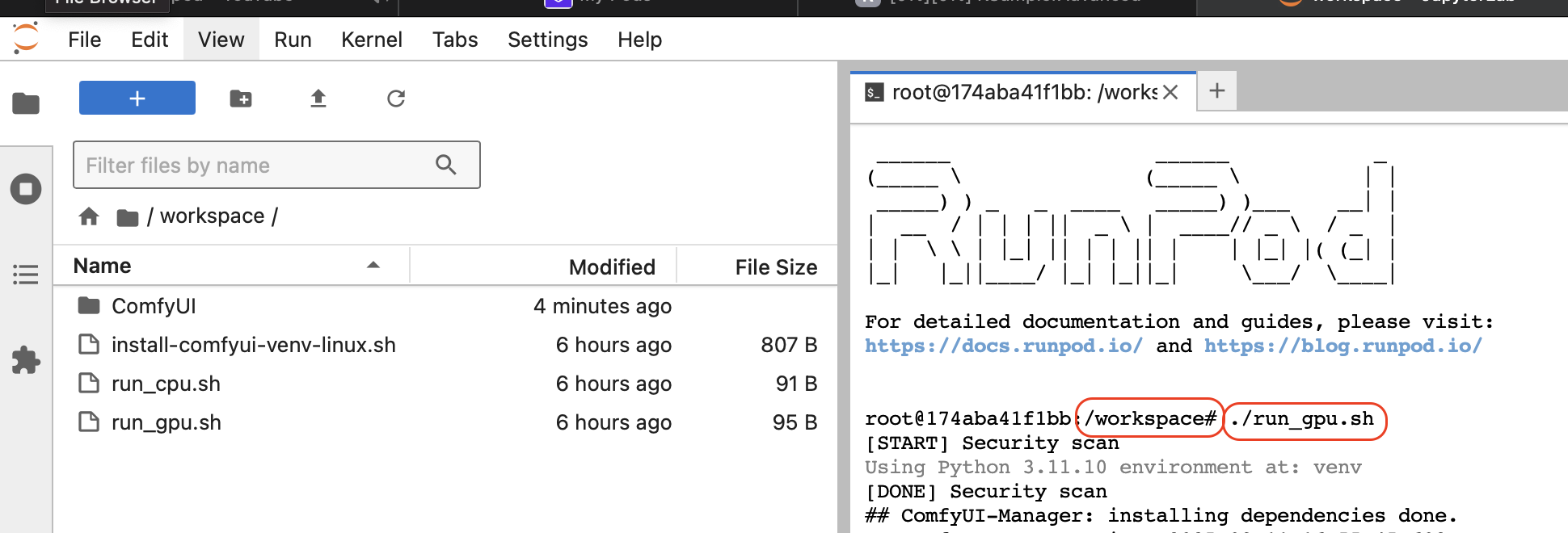Create a new folder using the toolbar icon
Image resolution: width=1568 pixels, height=533 pixels.
pos(241,99)
